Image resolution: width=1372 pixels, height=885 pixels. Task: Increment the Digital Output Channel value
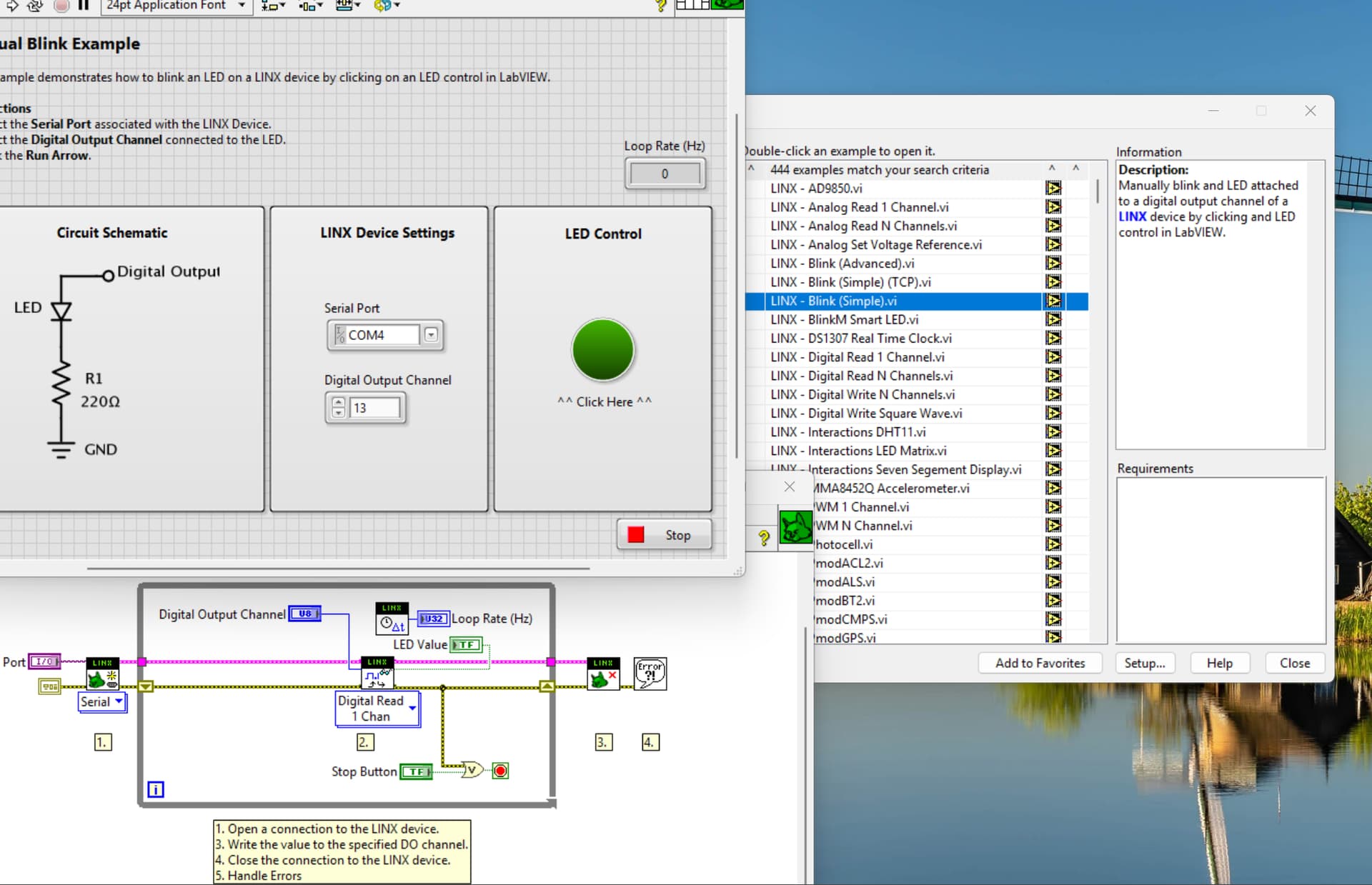pyautogui.click(x=338, y=403)
